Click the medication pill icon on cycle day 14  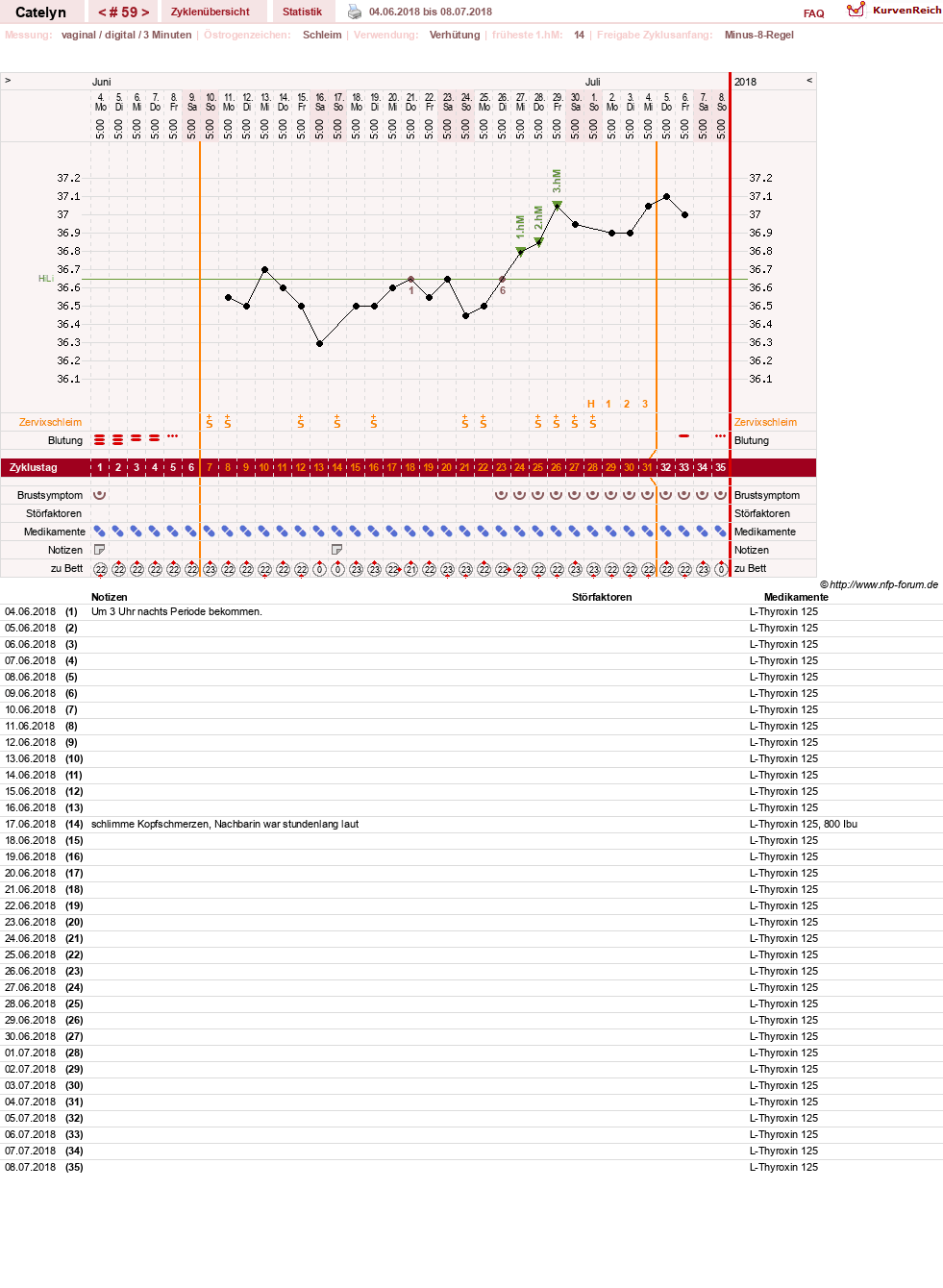(336, 532)
